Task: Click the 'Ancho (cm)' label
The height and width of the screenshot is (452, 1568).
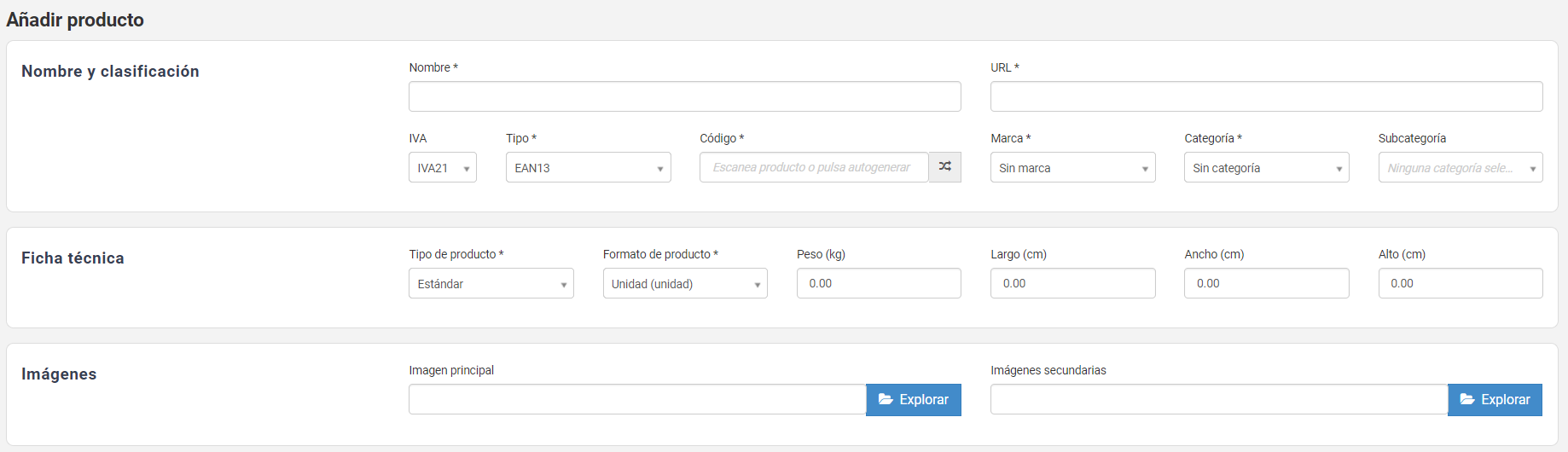Action: pos(1214,254)
